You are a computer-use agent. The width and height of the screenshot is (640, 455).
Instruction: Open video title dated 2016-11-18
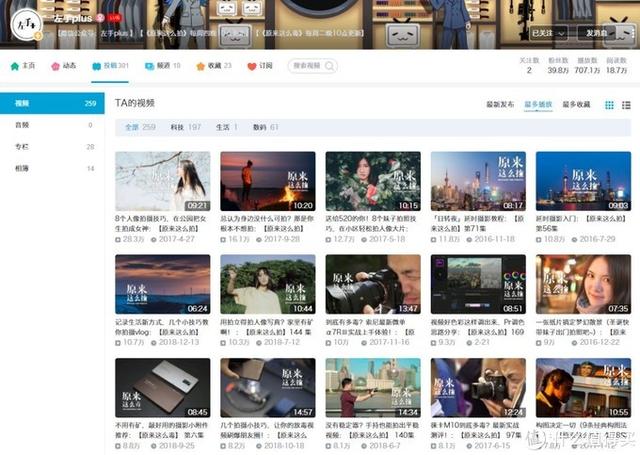coord(478,224)
